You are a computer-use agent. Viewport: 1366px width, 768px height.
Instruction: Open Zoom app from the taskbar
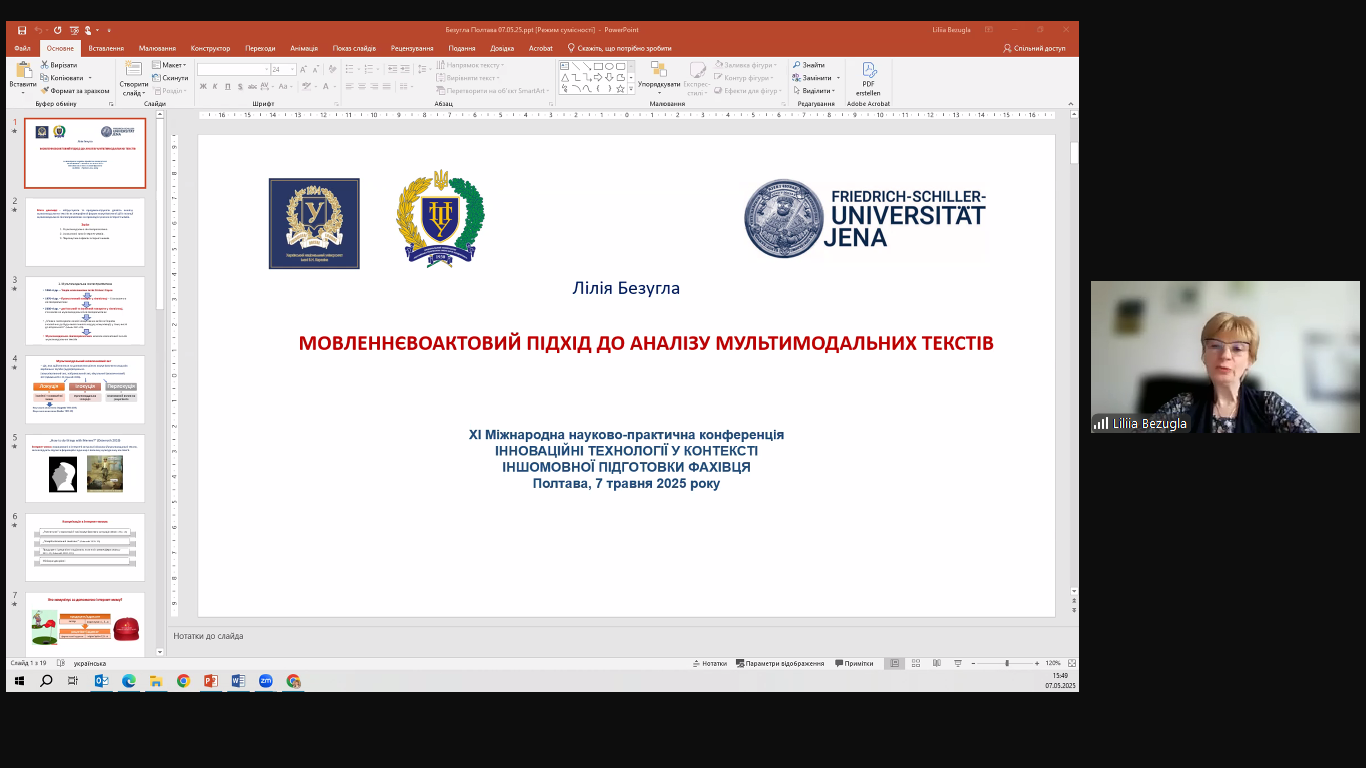(x=265, y=681)
